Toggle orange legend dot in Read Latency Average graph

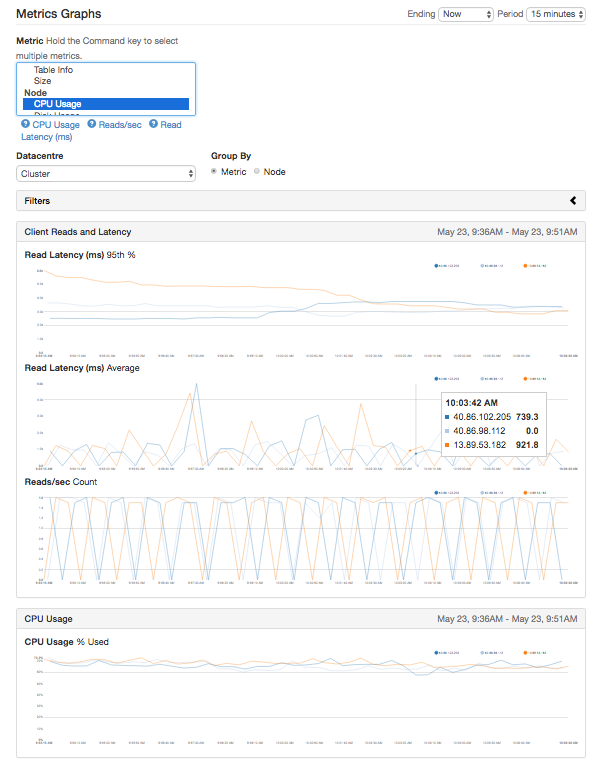pos(525,379)
